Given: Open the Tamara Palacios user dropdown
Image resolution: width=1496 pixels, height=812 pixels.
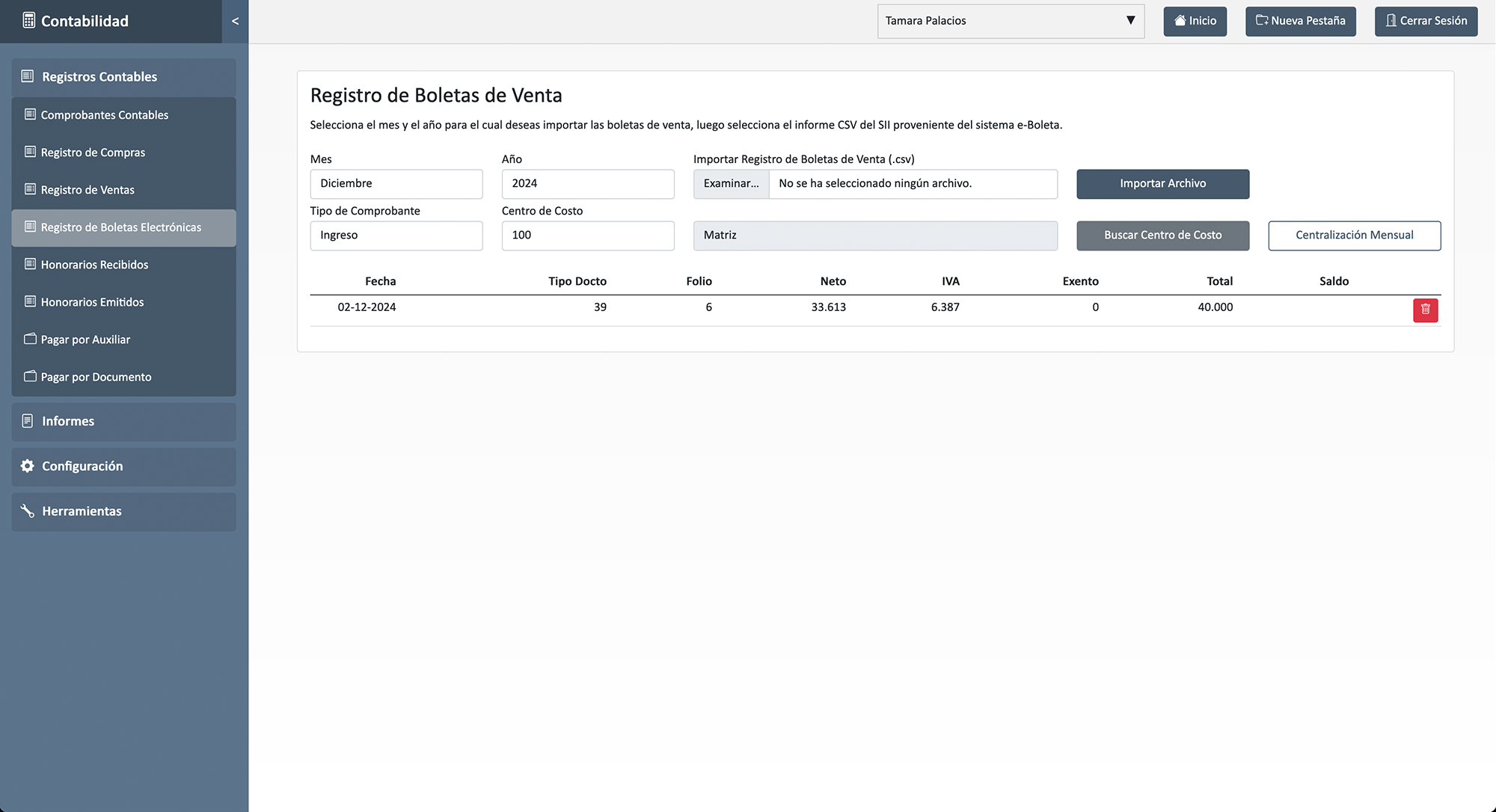Looking at the screenshot, I should 1010,21.
